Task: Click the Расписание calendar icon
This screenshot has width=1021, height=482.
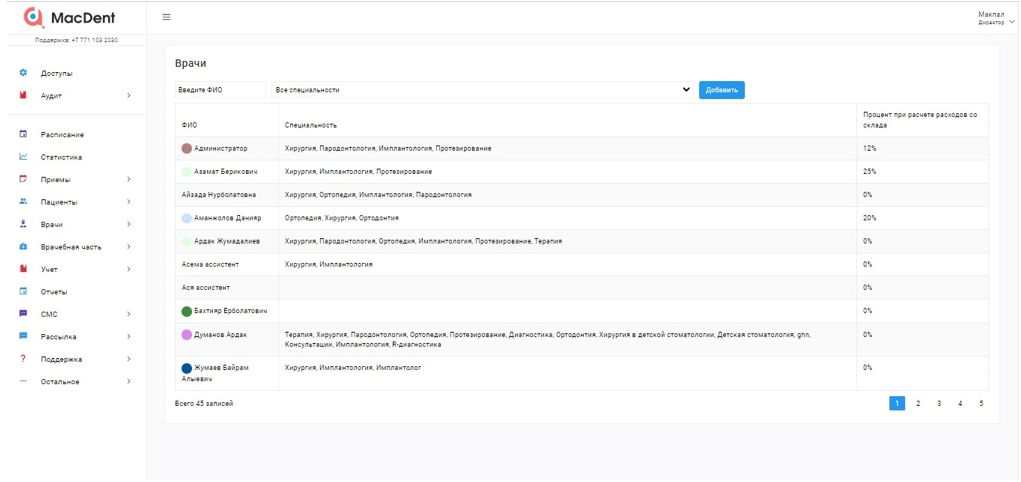Action: (23, 134)
